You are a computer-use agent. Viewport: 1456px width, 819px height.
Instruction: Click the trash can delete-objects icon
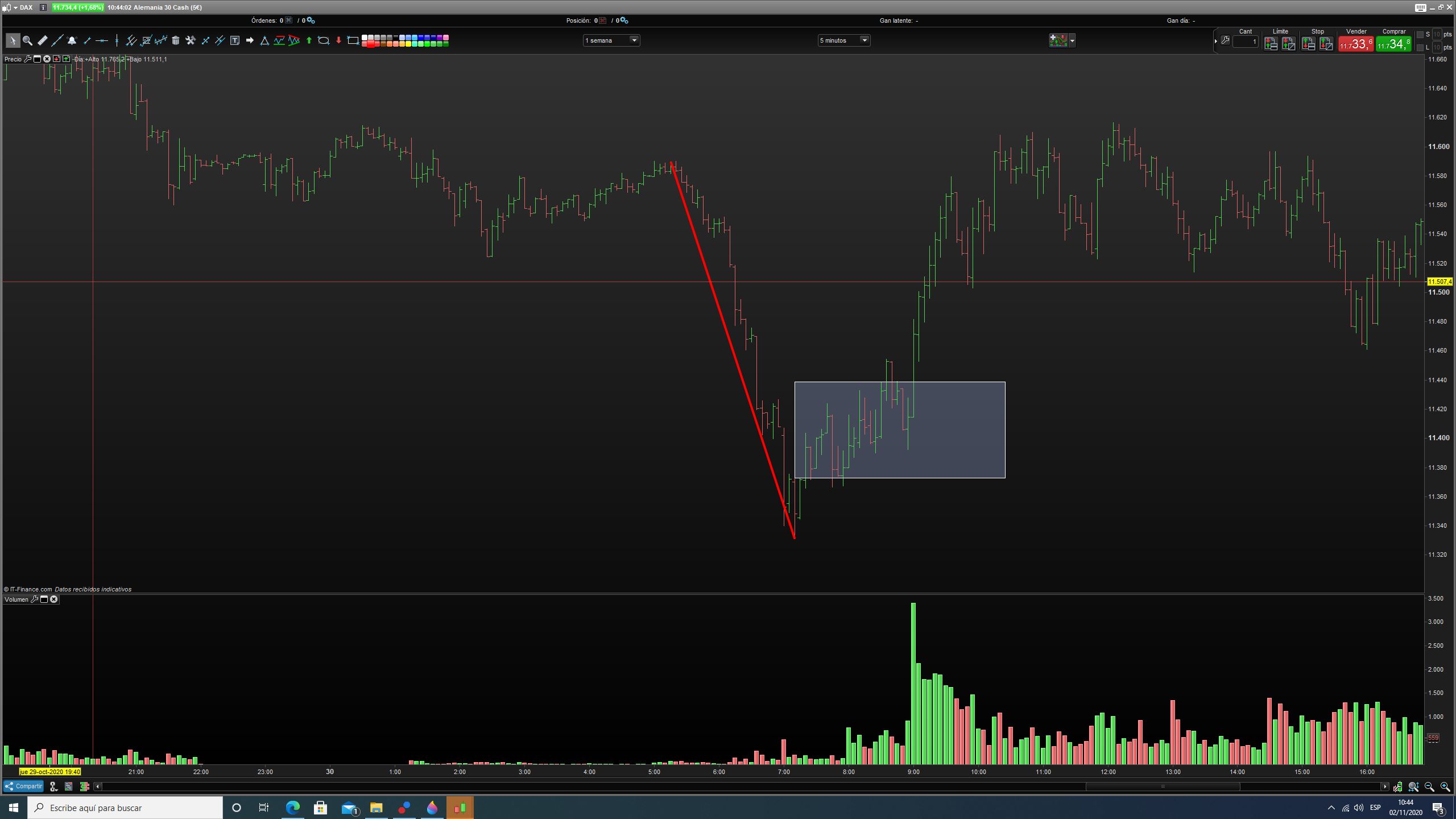click(x=176, y=40)
